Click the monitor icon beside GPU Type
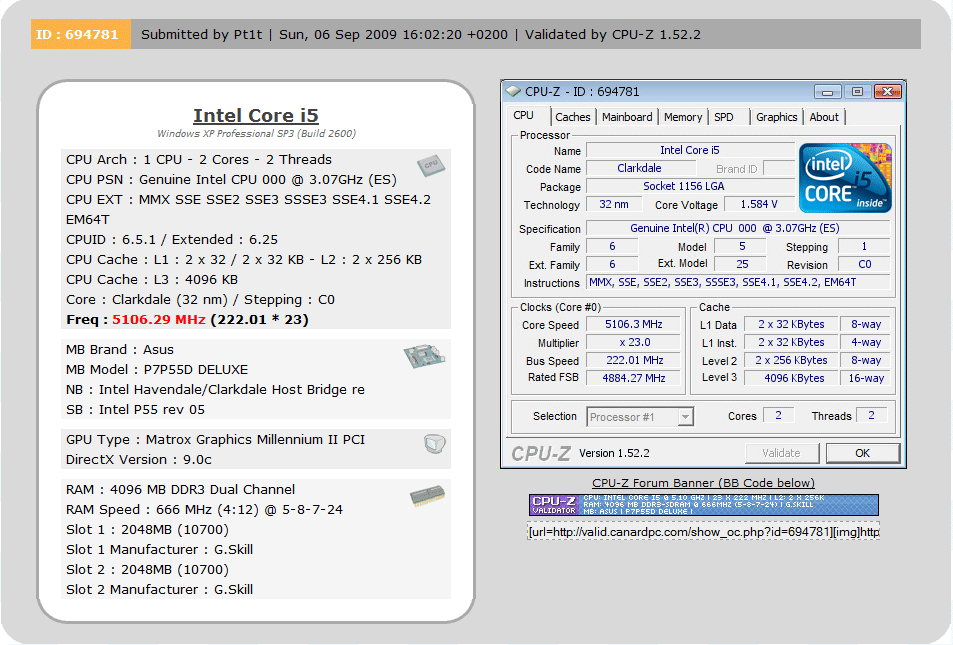The width and height of the screenshot is (953, 645). (435, 444)
